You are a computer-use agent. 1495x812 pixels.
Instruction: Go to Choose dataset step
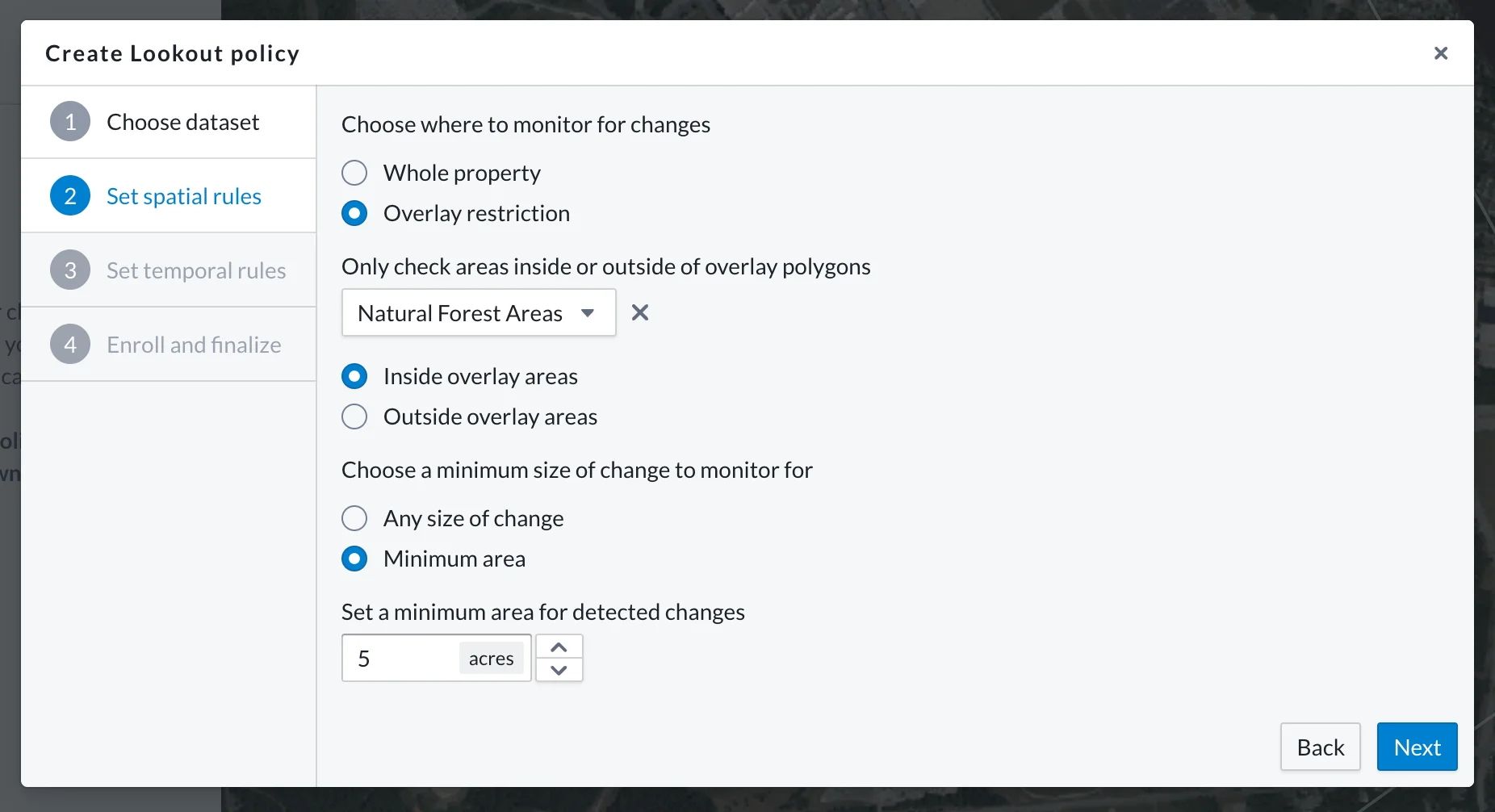[169, 122]
